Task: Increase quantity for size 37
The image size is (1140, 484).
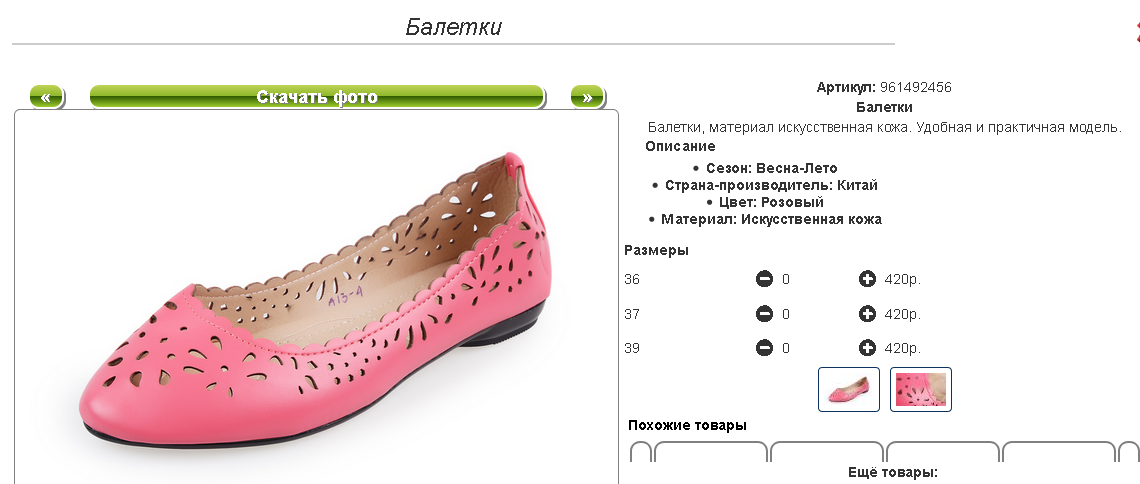Action: [867, 314]
